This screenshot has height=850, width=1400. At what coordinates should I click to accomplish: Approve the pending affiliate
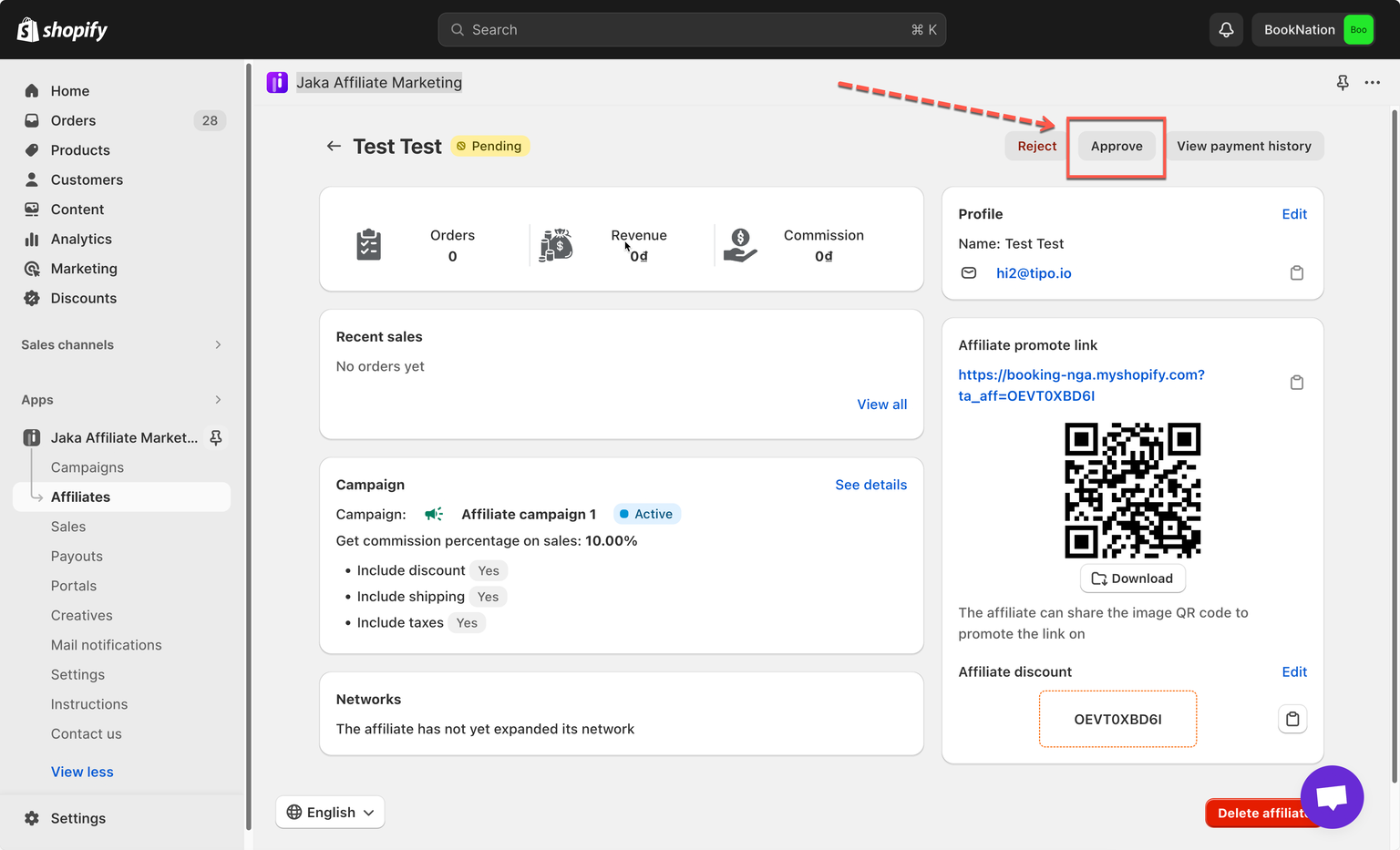(1116, 146)
